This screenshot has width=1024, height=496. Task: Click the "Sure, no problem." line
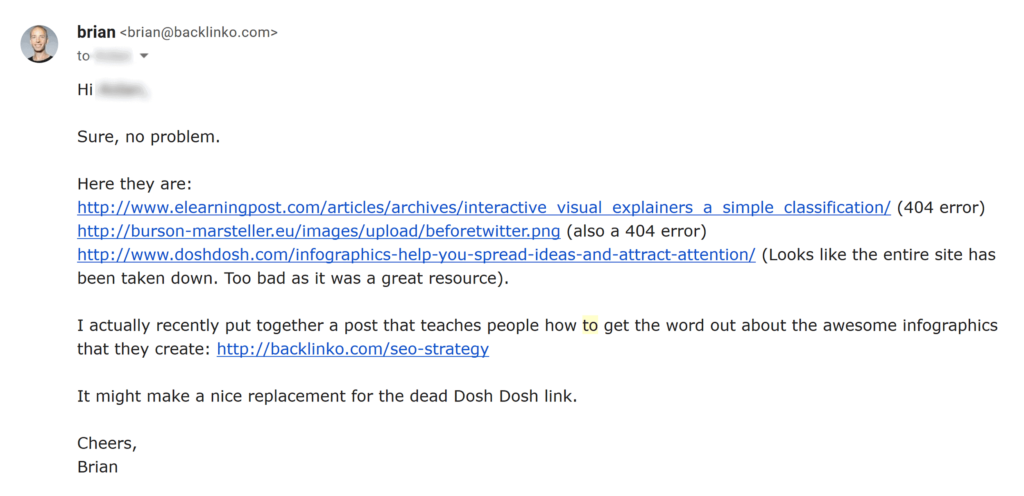coord(148,137)
